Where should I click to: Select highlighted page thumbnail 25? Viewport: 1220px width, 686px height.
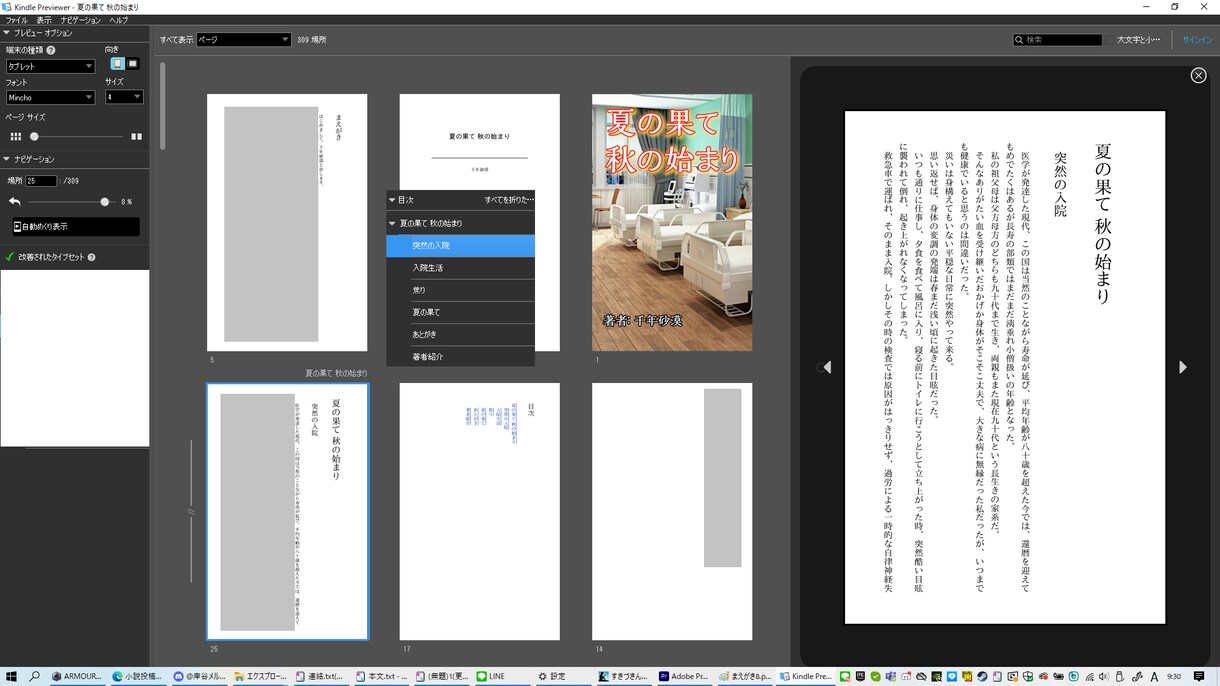point(287,512)
